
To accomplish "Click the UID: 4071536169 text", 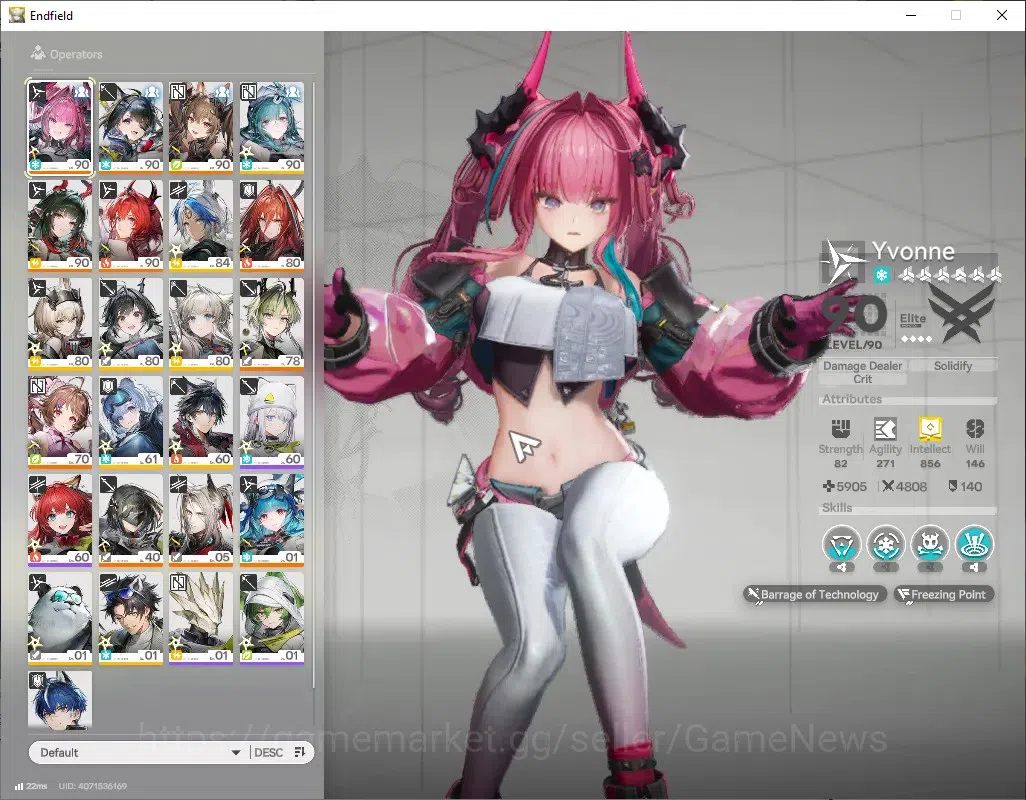I will [92, 786].
